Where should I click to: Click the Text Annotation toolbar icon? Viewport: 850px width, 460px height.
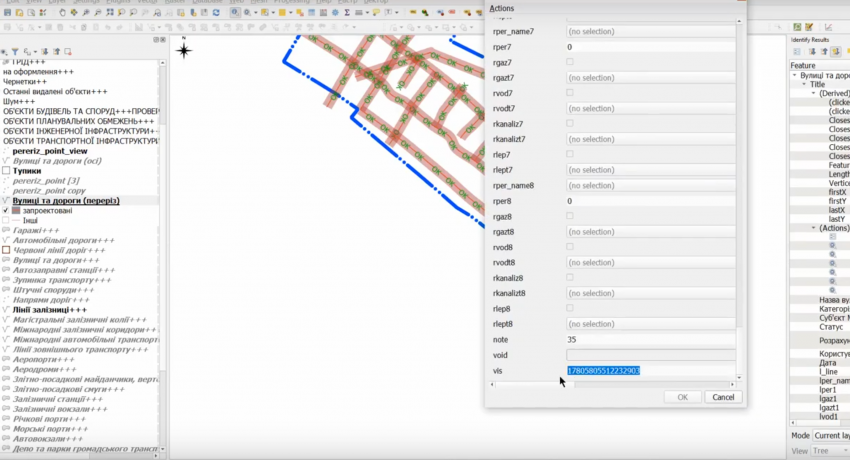coord(388,12)
